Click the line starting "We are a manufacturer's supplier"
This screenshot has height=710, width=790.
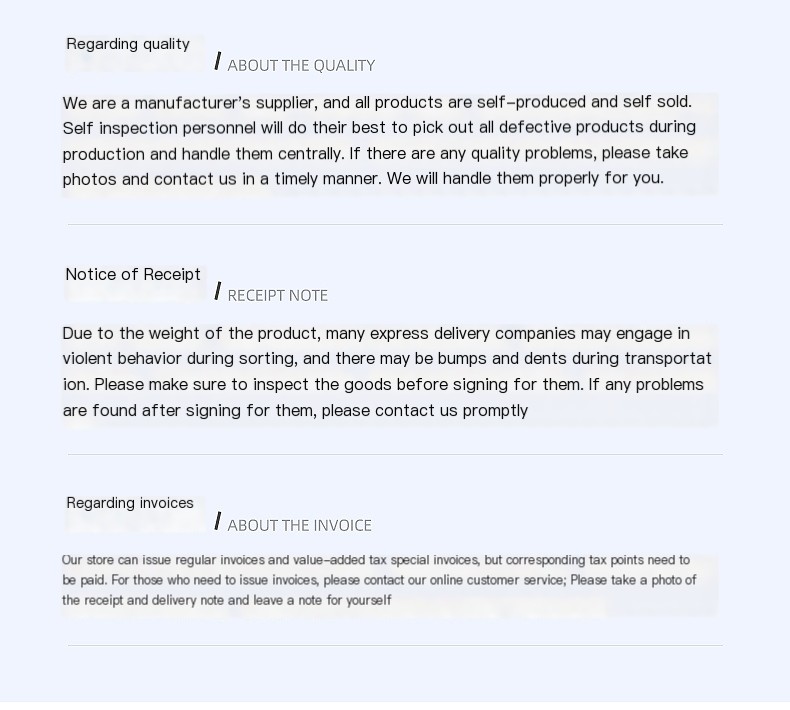[x=376, y=102]
